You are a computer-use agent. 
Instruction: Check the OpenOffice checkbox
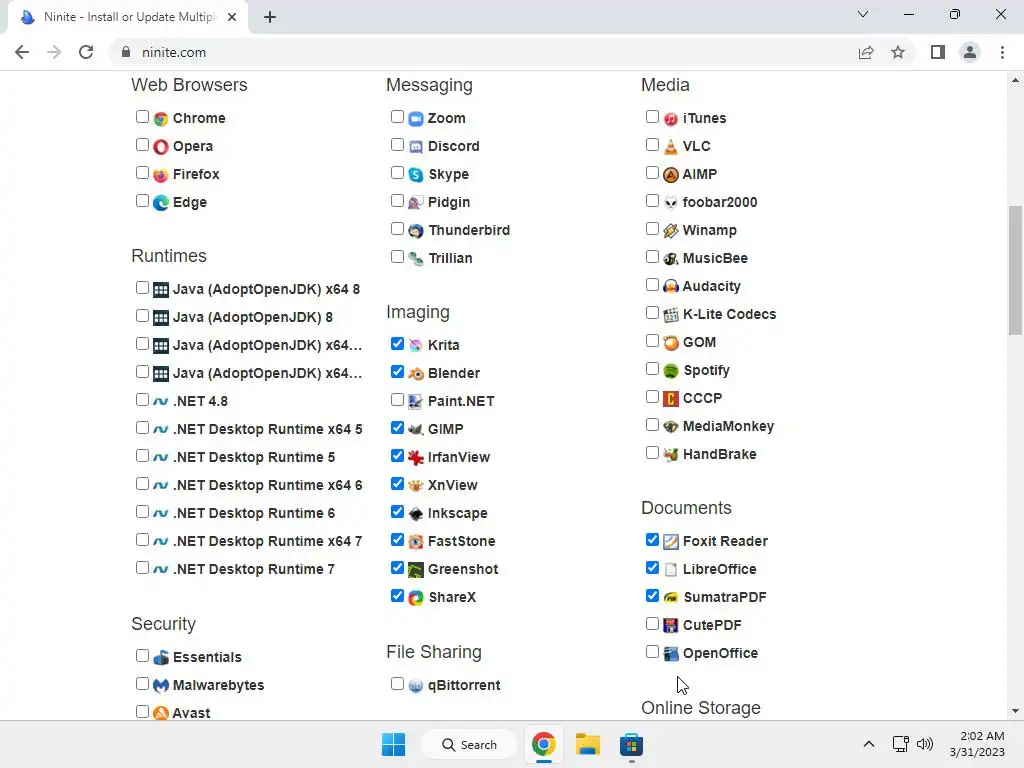pyautogui.click(x=652, y=652)
